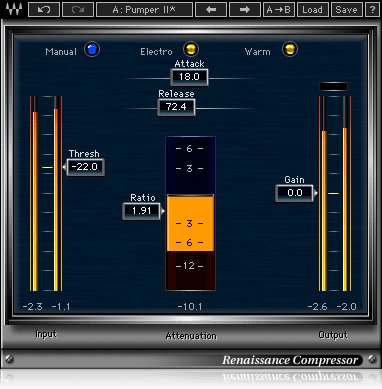
Task: Click the attenuation peak value -10.1
Action: click(x=190, y=307)
